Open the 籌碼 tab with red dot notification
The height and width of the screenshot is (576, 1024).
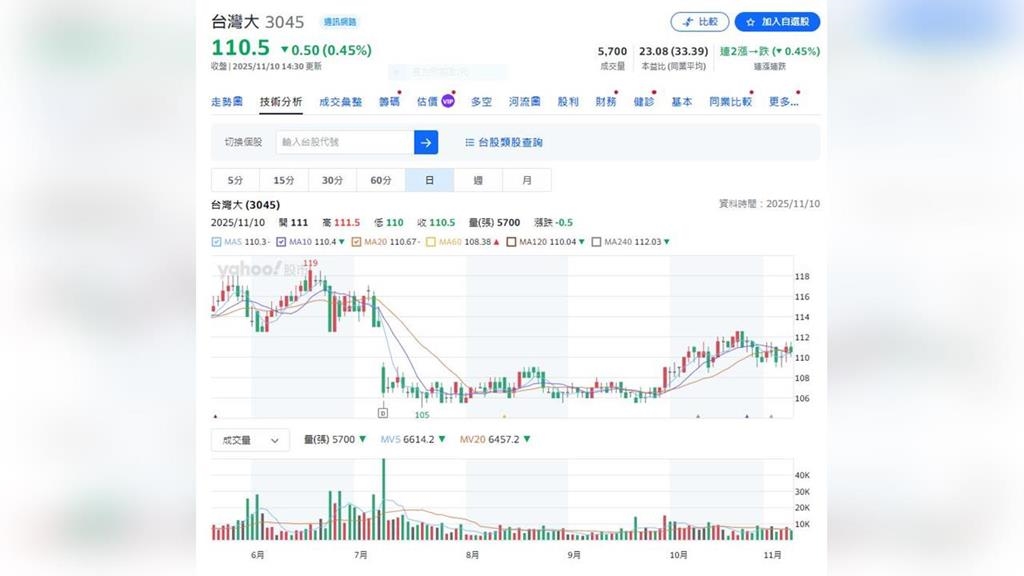pos(391,101)
